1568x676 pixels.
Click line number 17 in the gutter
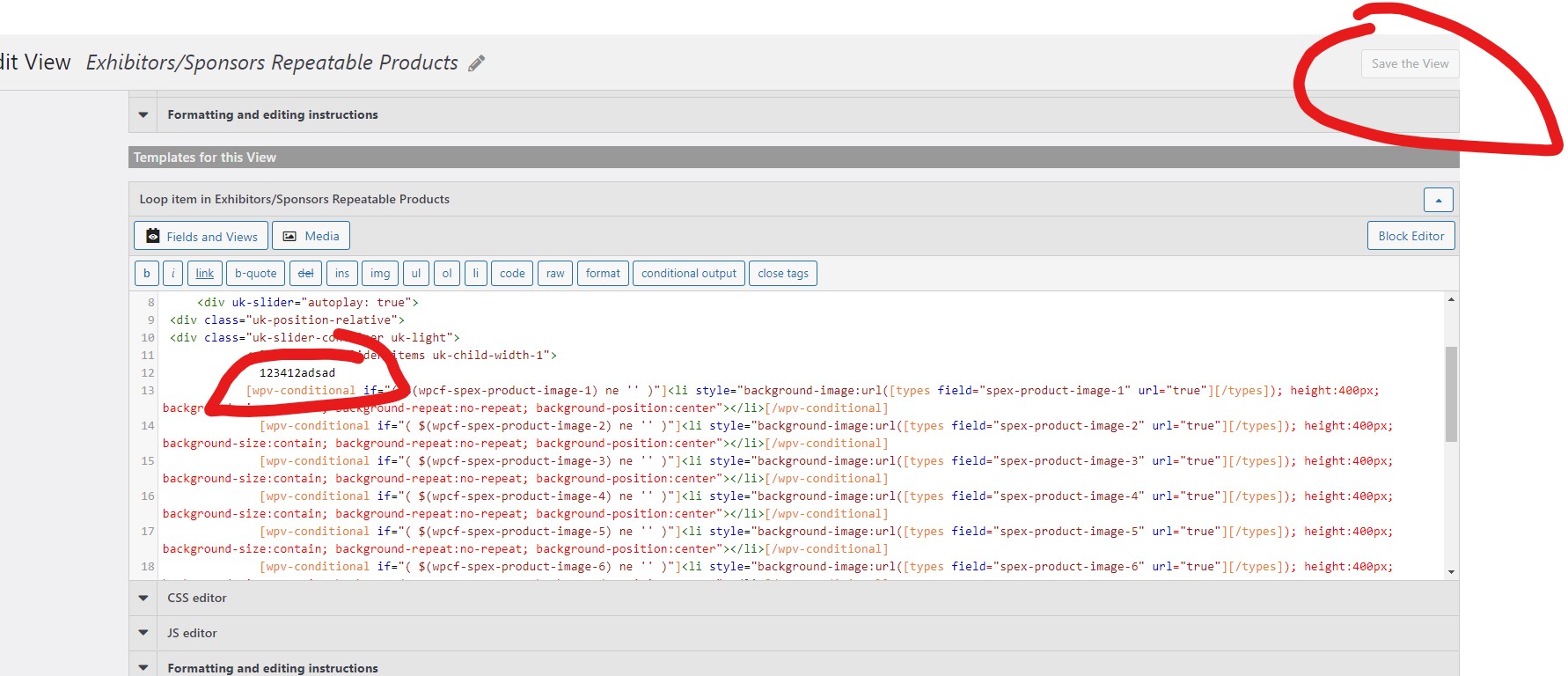(x=147, y=531)
